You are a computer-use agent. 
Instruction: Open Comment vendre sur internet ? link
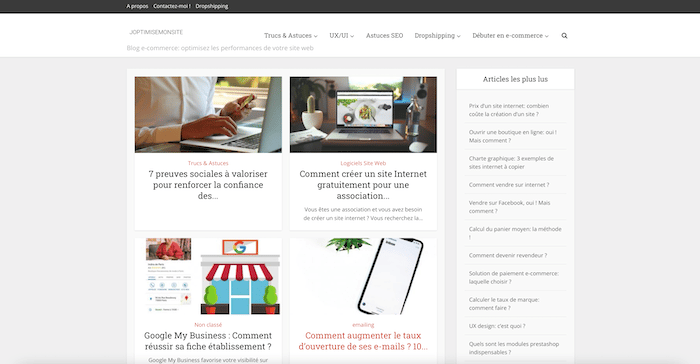[509, 185]
